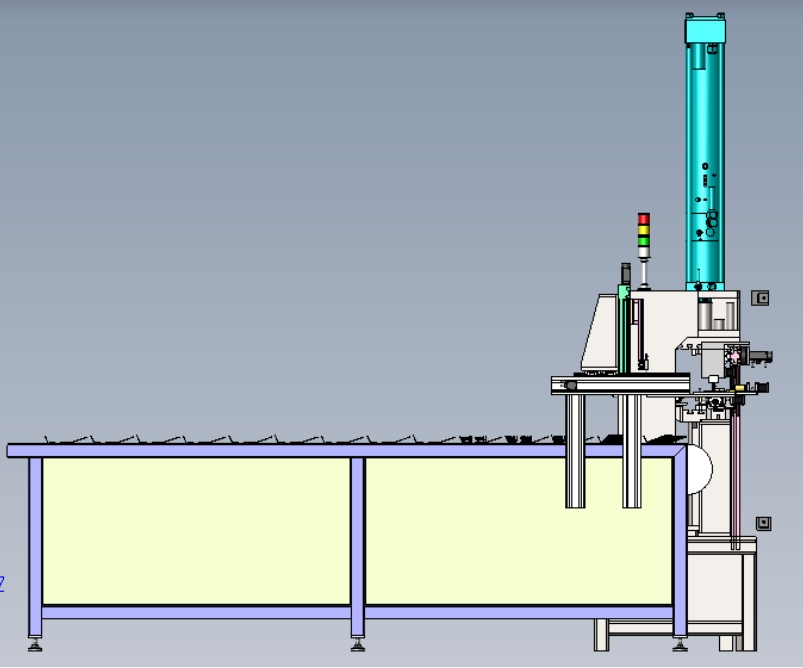Image resolution: width=803 pixels, height=668 pixels.
Task: Select the lower small square box right of press
Action: [x=764, y=523]
